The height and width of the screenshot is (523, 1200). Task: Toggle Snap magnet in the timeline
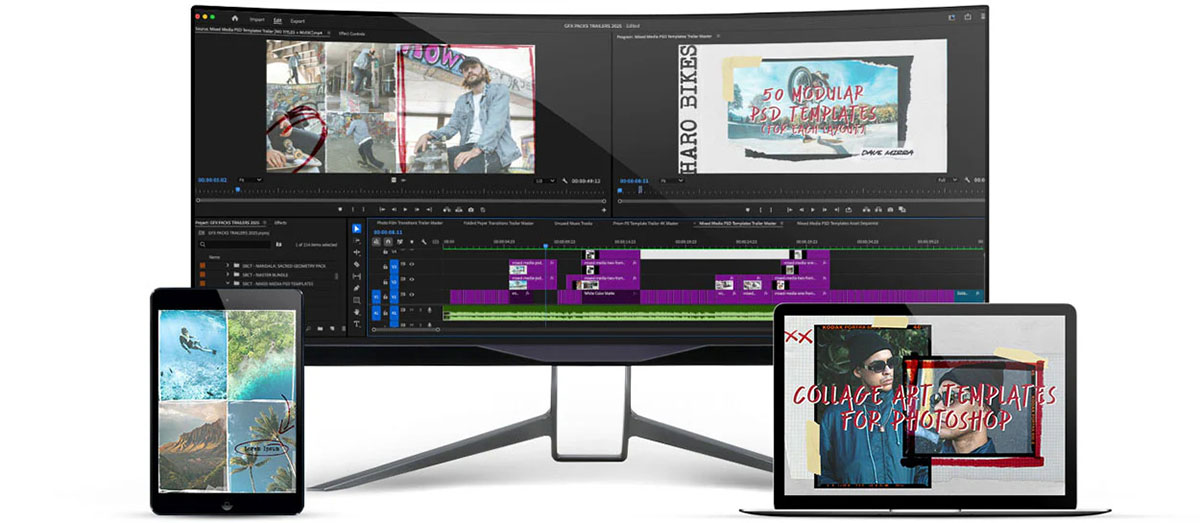tap(387, 242)
